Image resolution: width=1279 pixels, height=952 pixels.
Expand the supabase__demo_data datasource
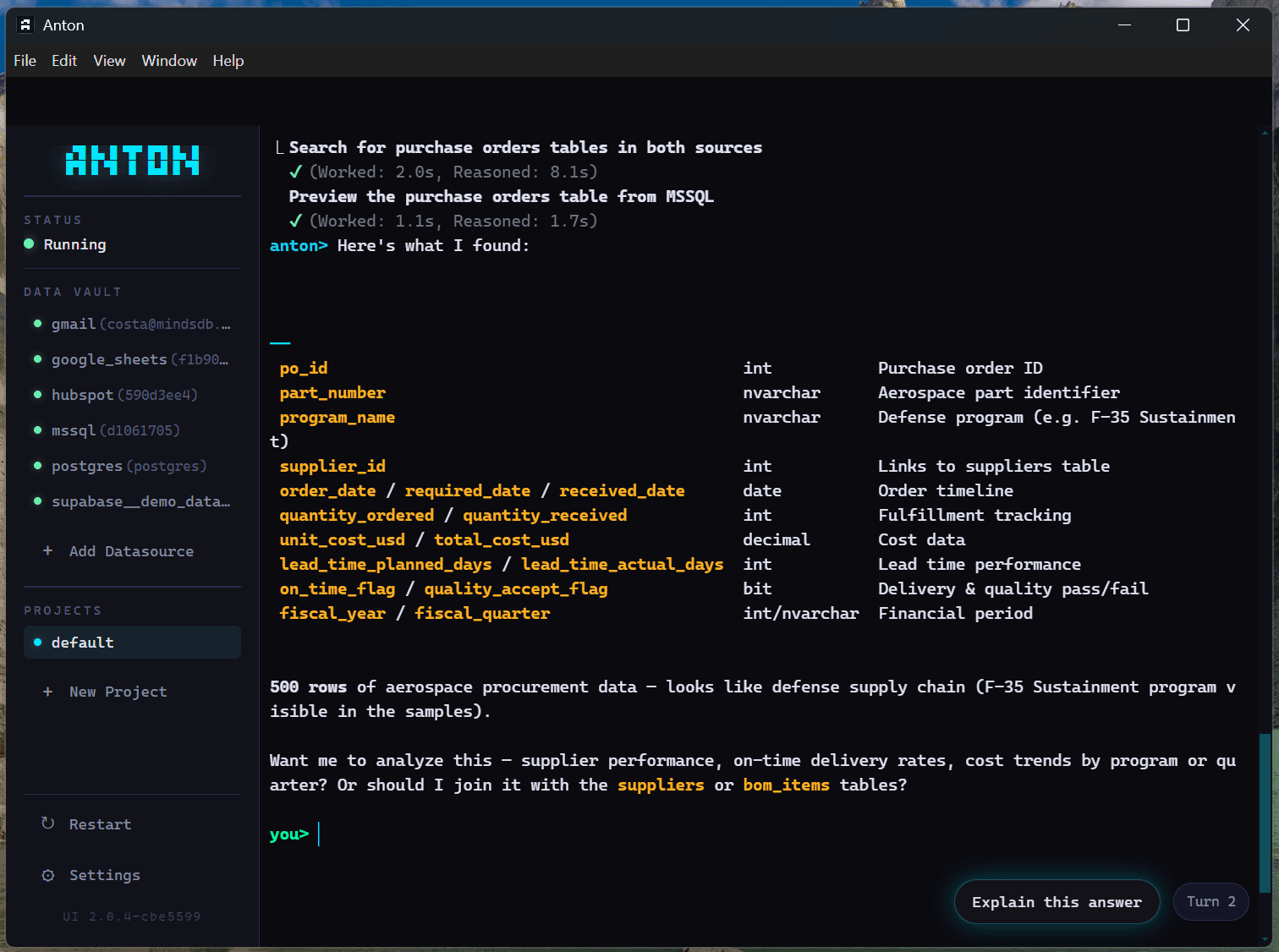click(140, 501)
